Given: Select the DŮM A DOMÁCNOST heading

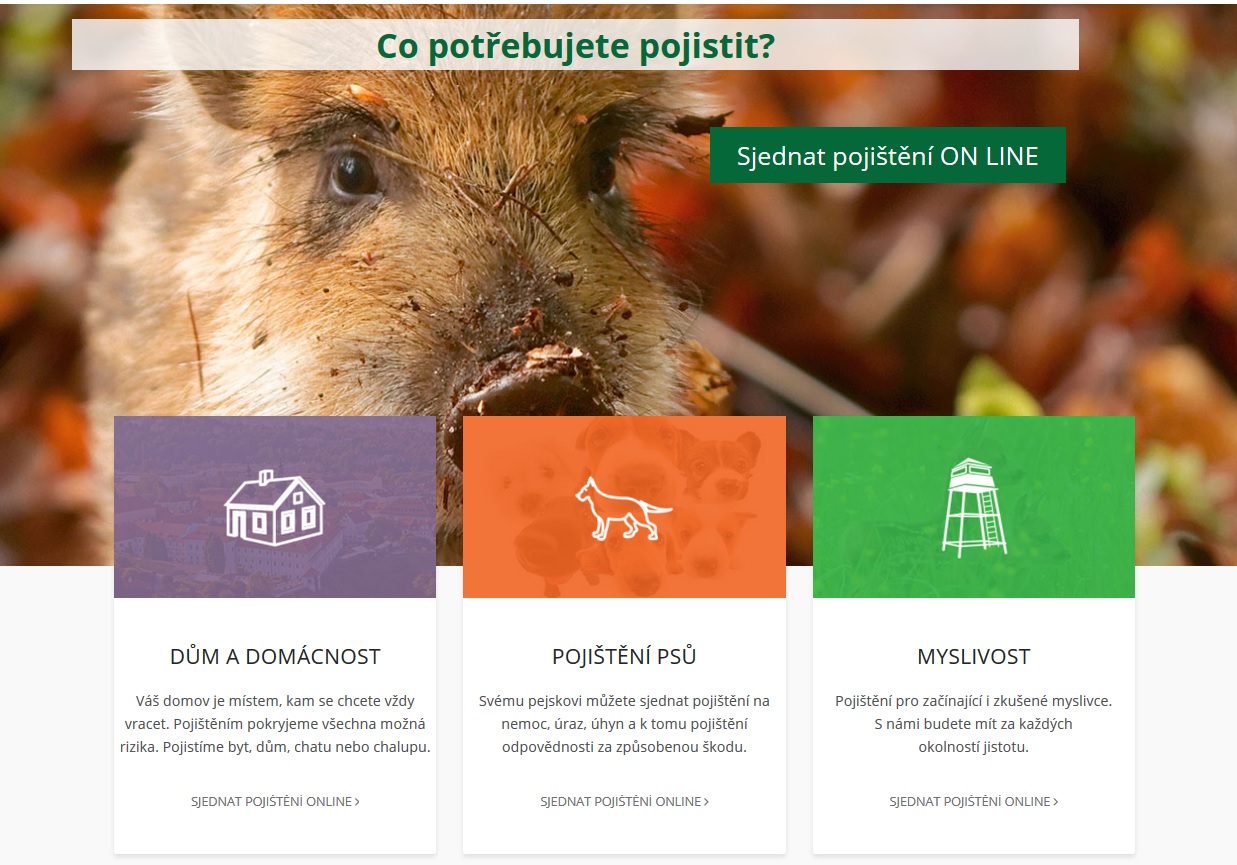Looking at the screenshot, I should pos(275,657).
